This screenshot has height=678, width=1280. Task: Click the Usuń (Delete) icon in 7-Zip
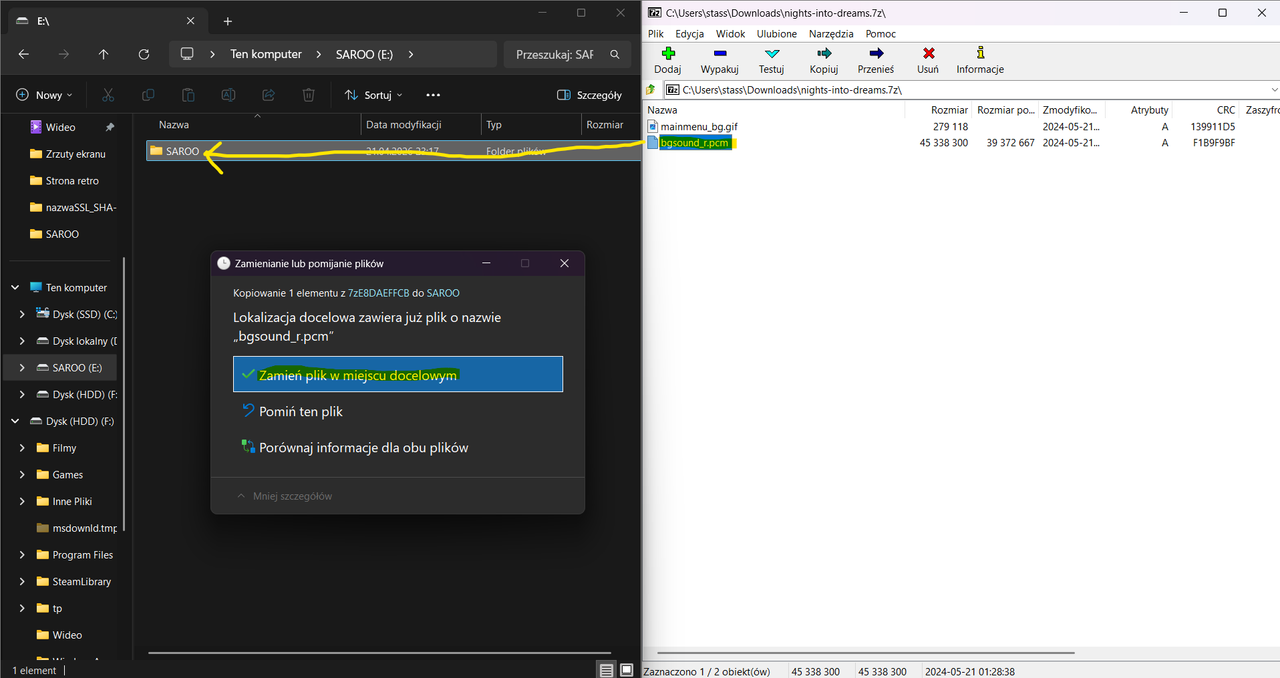click(x=929, y=53)
